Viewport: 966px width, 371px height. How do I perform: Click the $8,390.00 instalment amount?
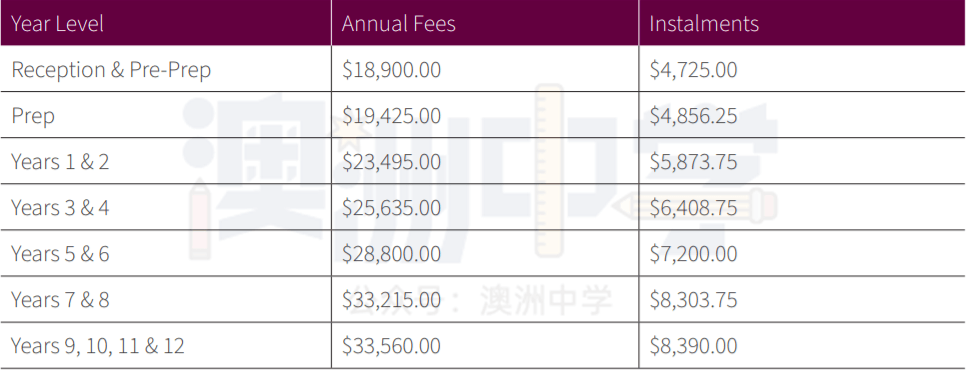coord(693,346)
